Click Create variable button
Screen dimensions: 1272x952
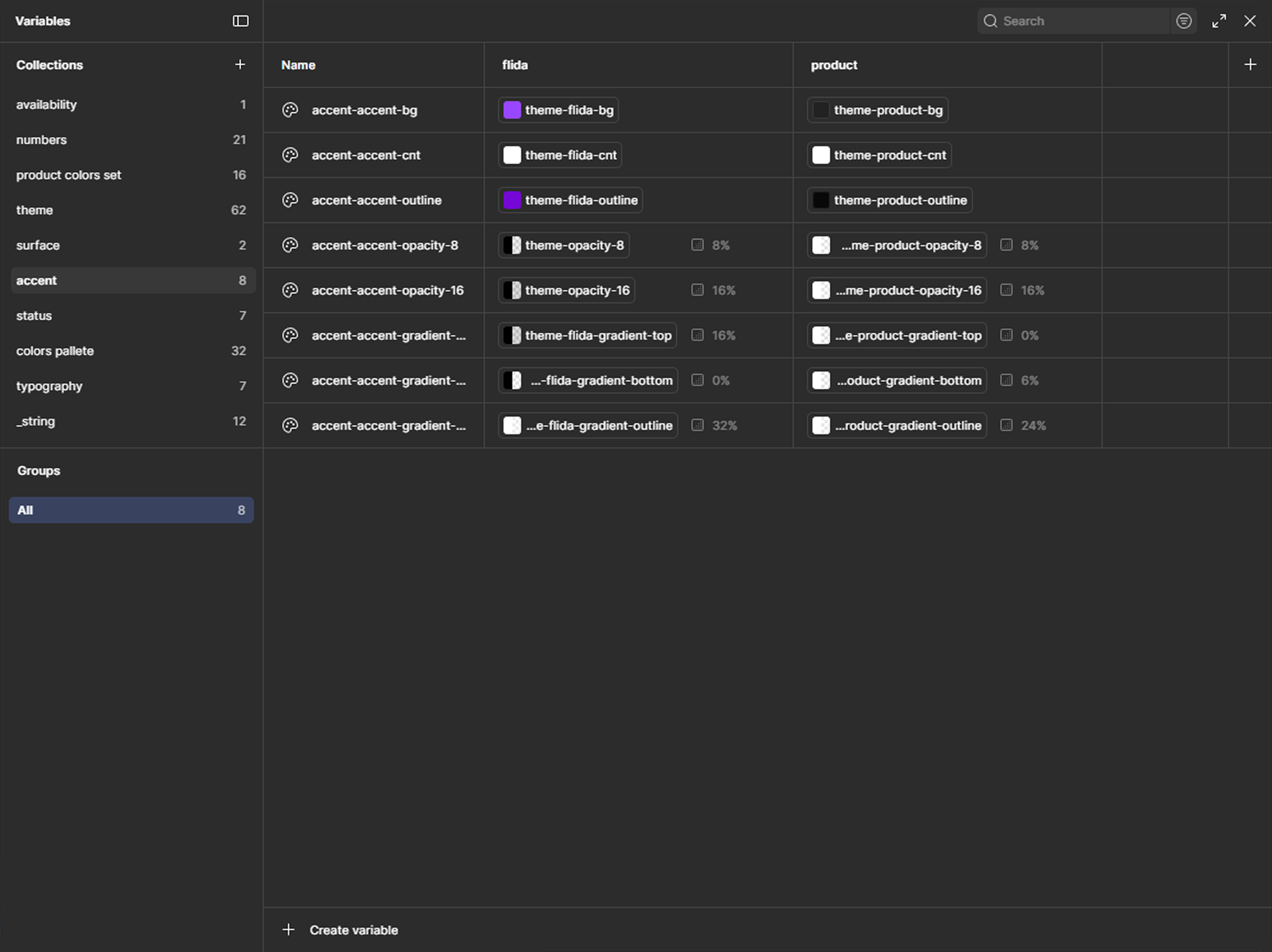340,930
